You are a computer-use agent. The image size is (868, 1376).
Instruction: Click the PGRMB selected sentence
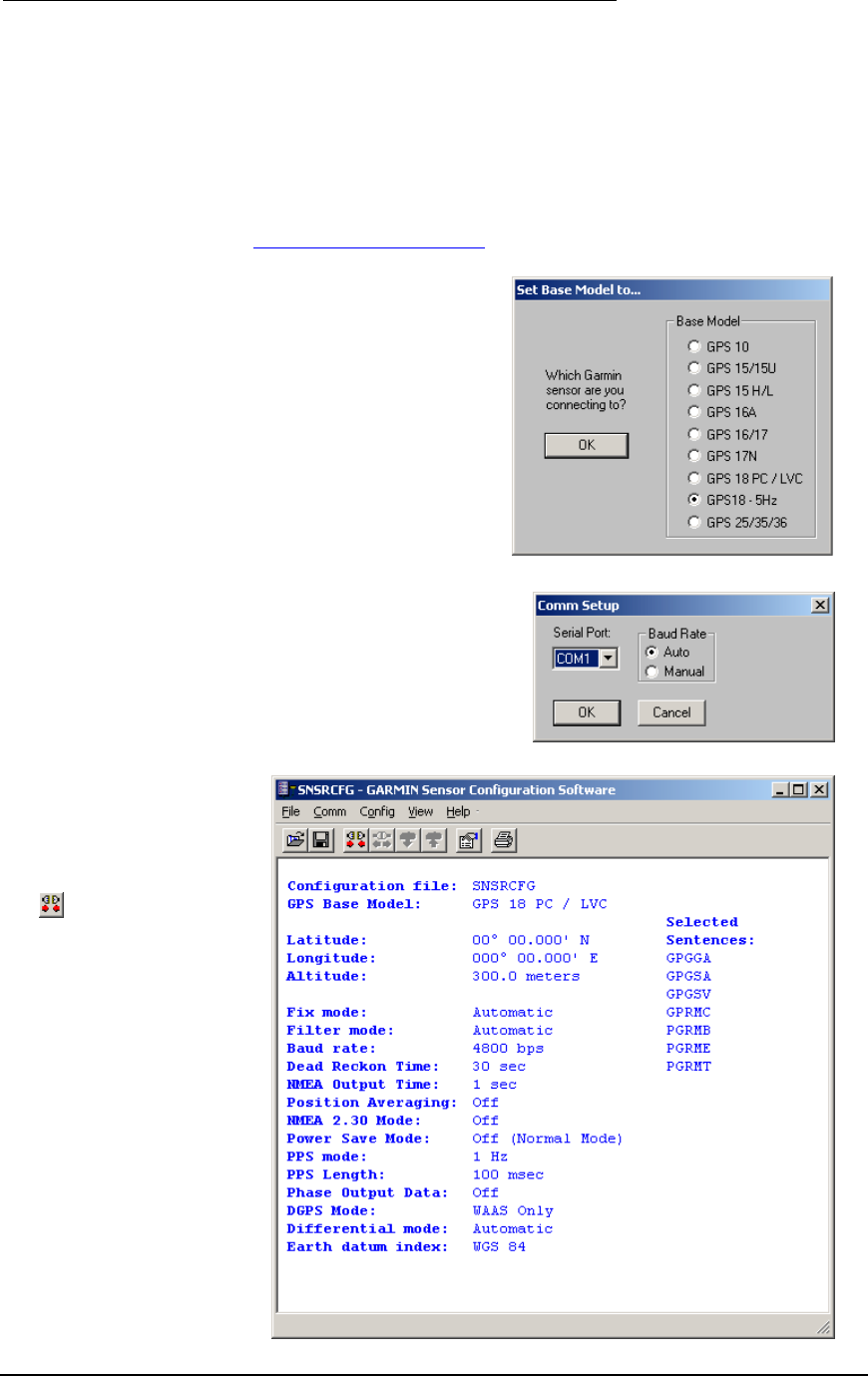pyautogui.click(x=688, y=1030)
